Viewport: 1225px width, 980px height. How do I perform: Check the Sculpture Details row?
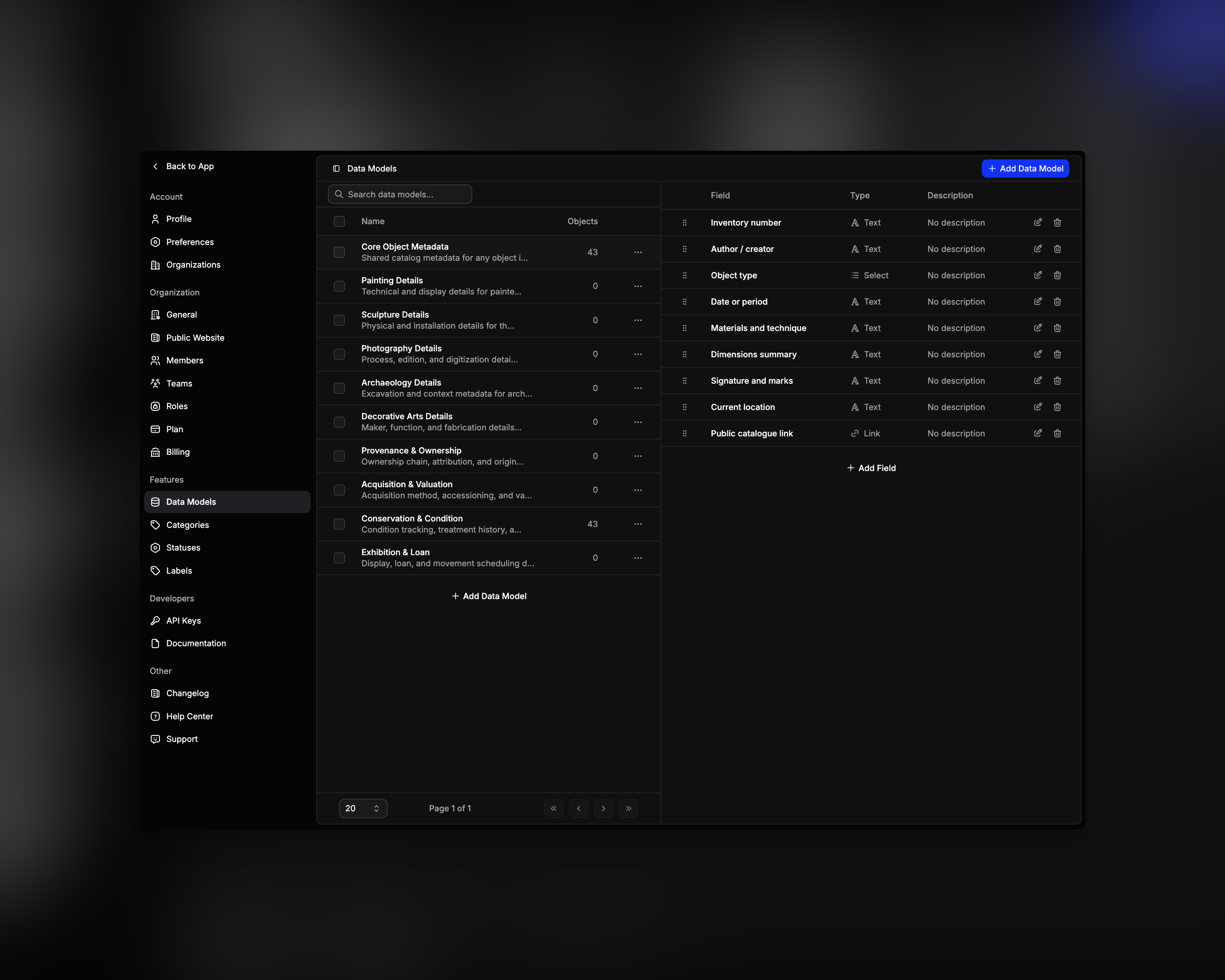click(x=339, y=320)
